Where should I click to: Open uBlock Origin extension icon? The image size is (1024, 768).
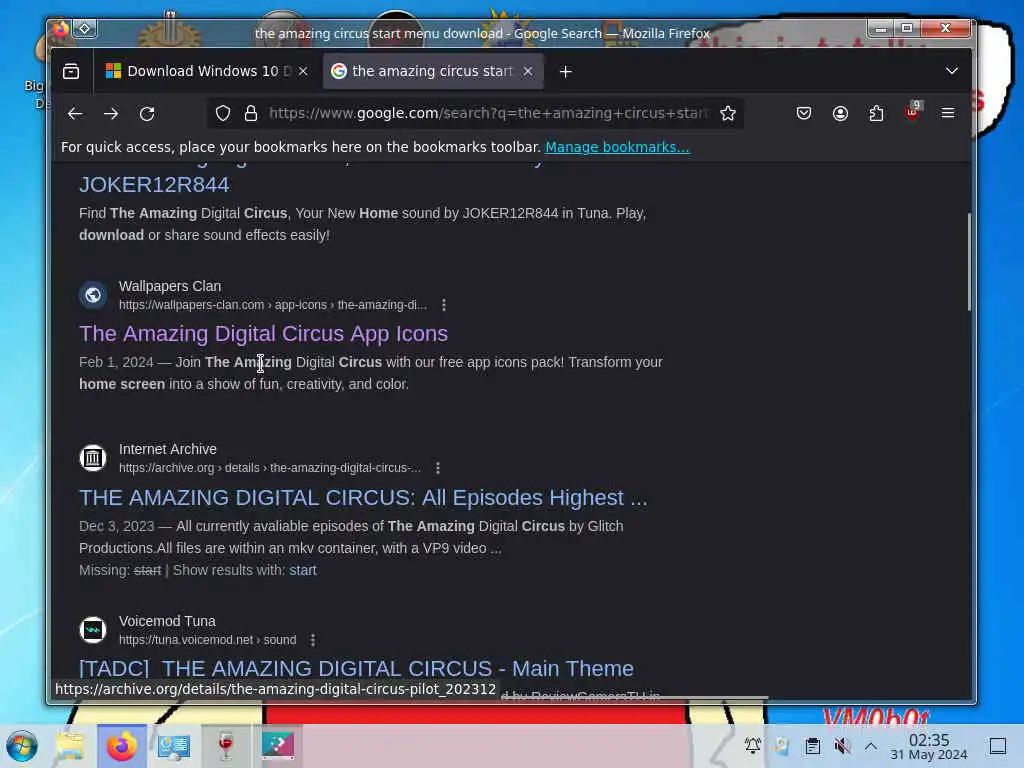912,112
